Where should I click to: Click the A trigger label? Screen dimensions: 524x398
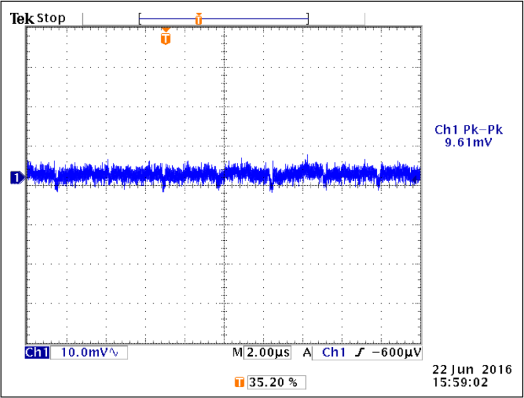(x=307, y=352)
